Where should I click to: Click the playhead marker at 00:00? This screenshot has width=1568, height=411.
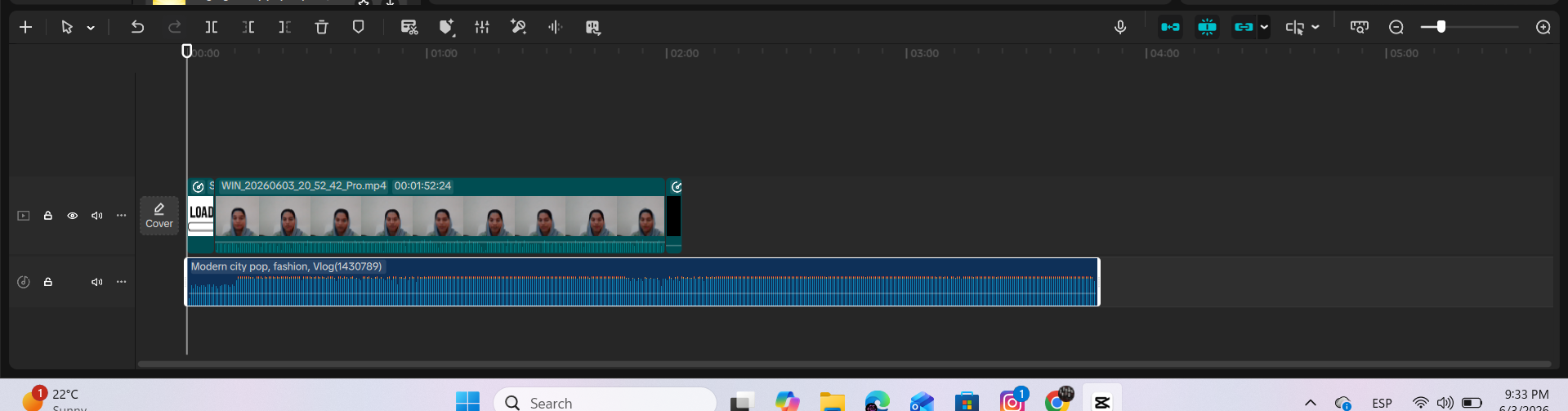187,51
